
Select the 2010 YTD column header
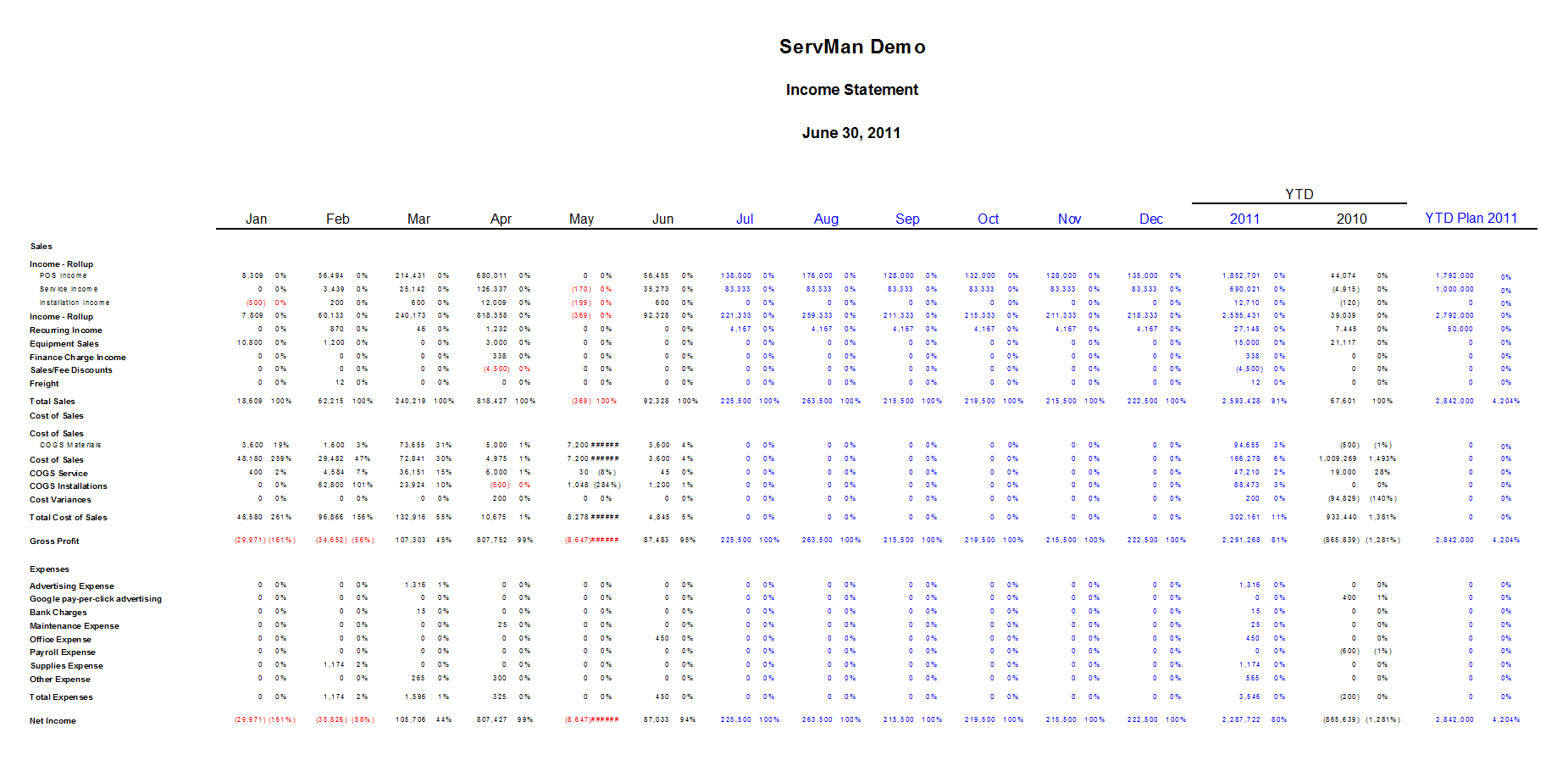pos(1351,219)
